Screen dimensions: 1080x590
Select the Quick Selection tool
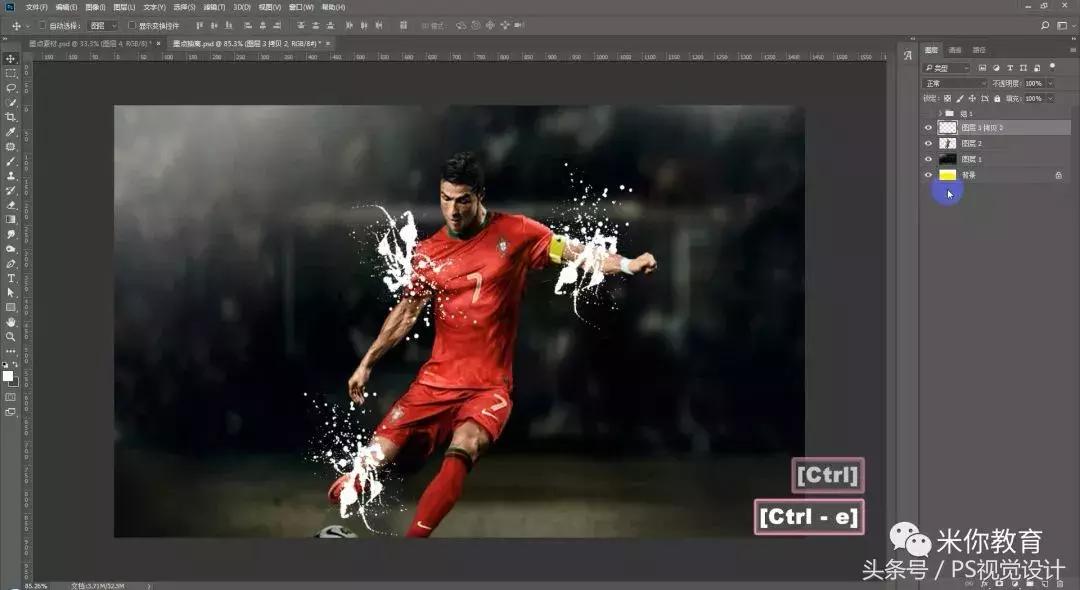pyautogui.click(x=10, y=103)
